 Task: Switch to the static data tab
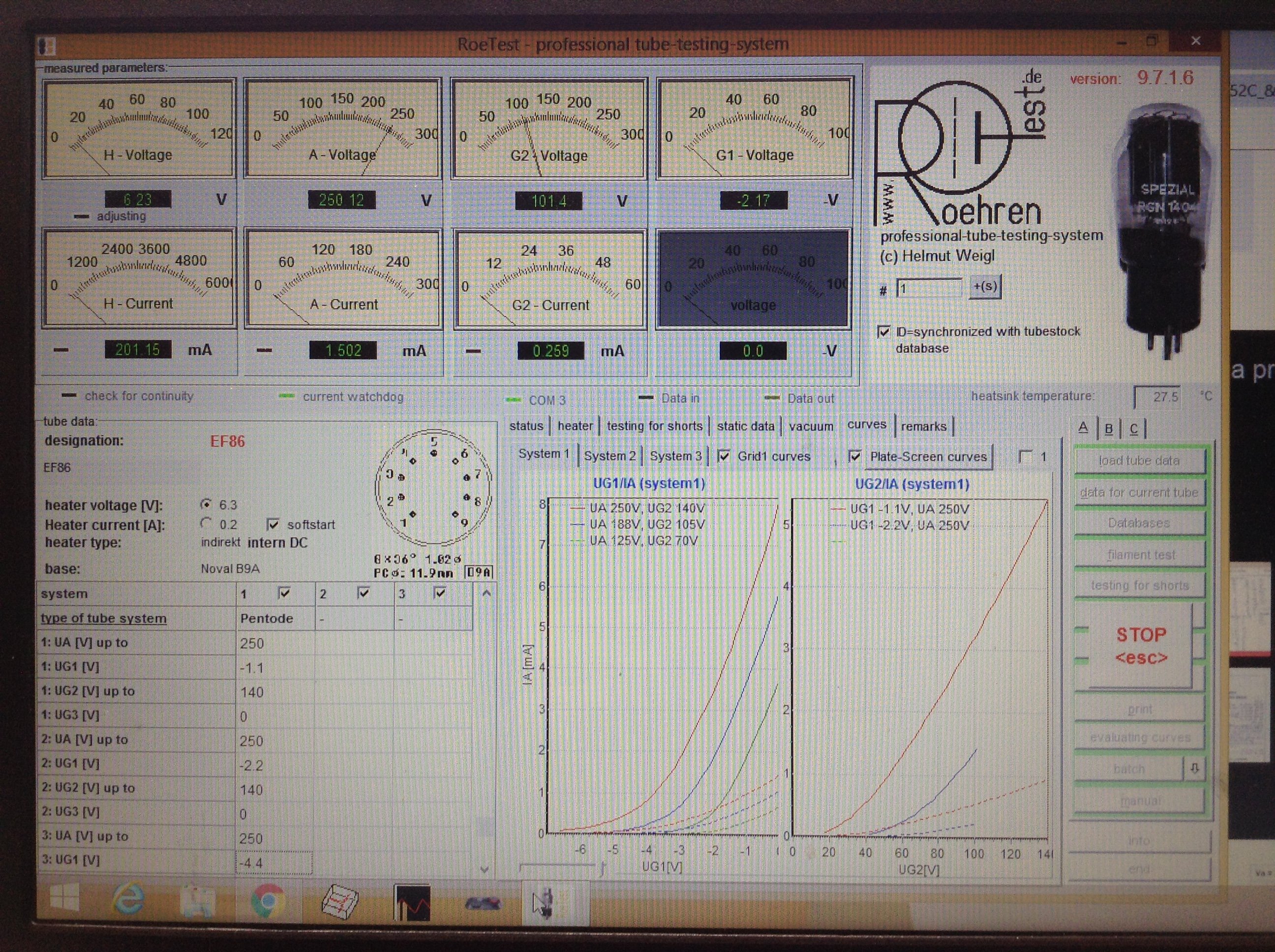coord(745,426)
